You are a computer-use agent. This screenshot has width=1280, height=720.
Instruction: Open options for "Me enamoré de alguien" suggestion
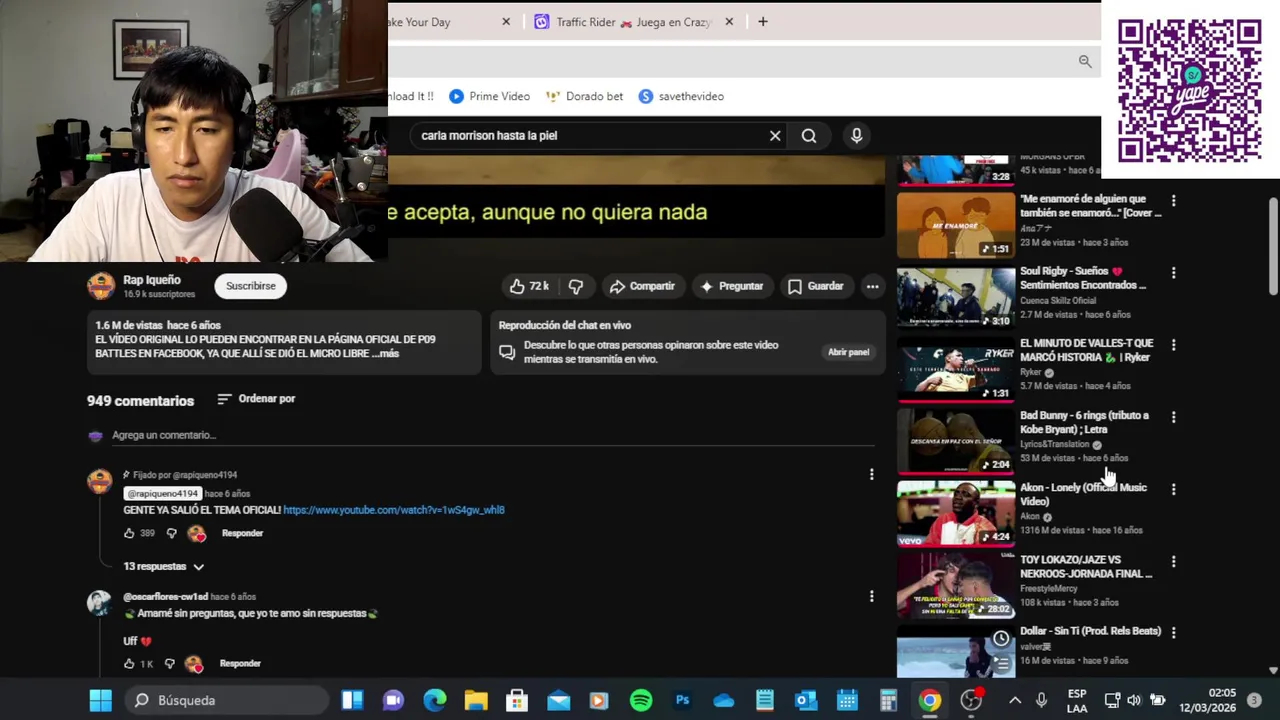[1173, 201]
